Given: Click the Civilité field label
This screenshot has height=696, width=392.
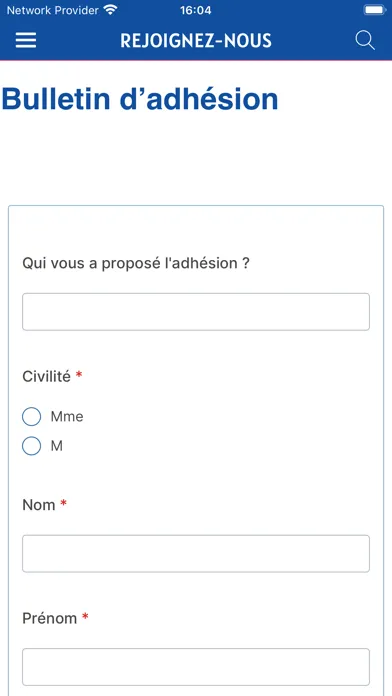Looking at the screenshot, I should [47, 376].
